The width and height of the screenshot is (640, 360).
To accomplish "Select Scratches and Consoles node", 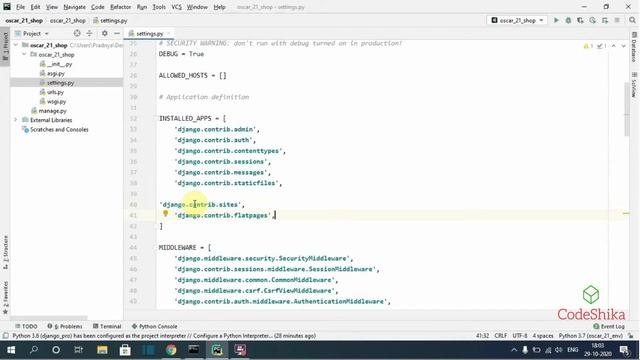I will click(55, 129).
